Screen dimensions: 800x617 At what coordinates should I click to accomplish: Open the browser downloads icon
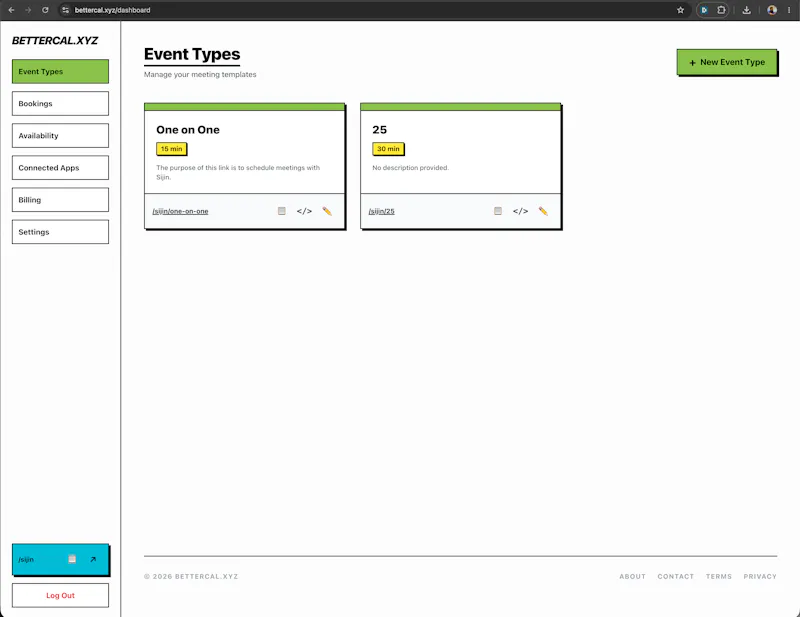tap(746, 10)
